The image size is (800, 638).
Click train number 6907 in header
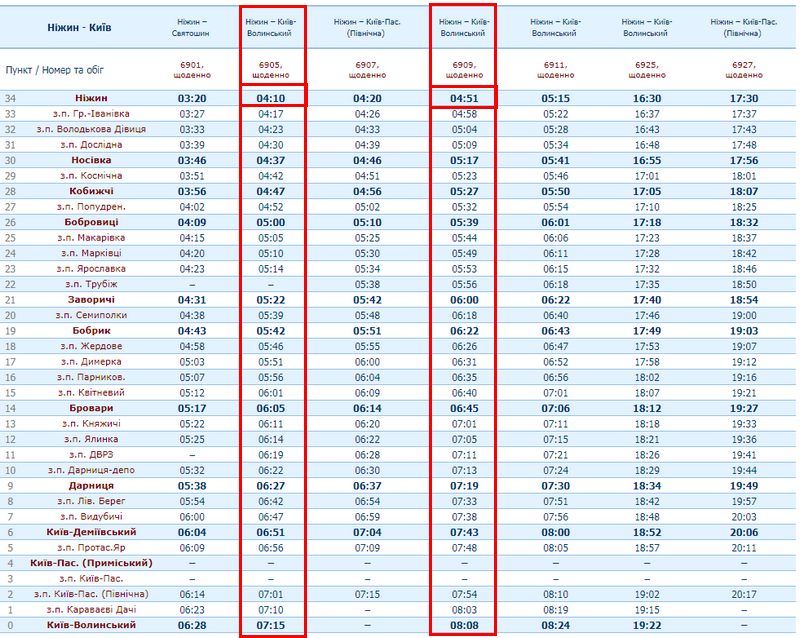click(x=367, y=64)
